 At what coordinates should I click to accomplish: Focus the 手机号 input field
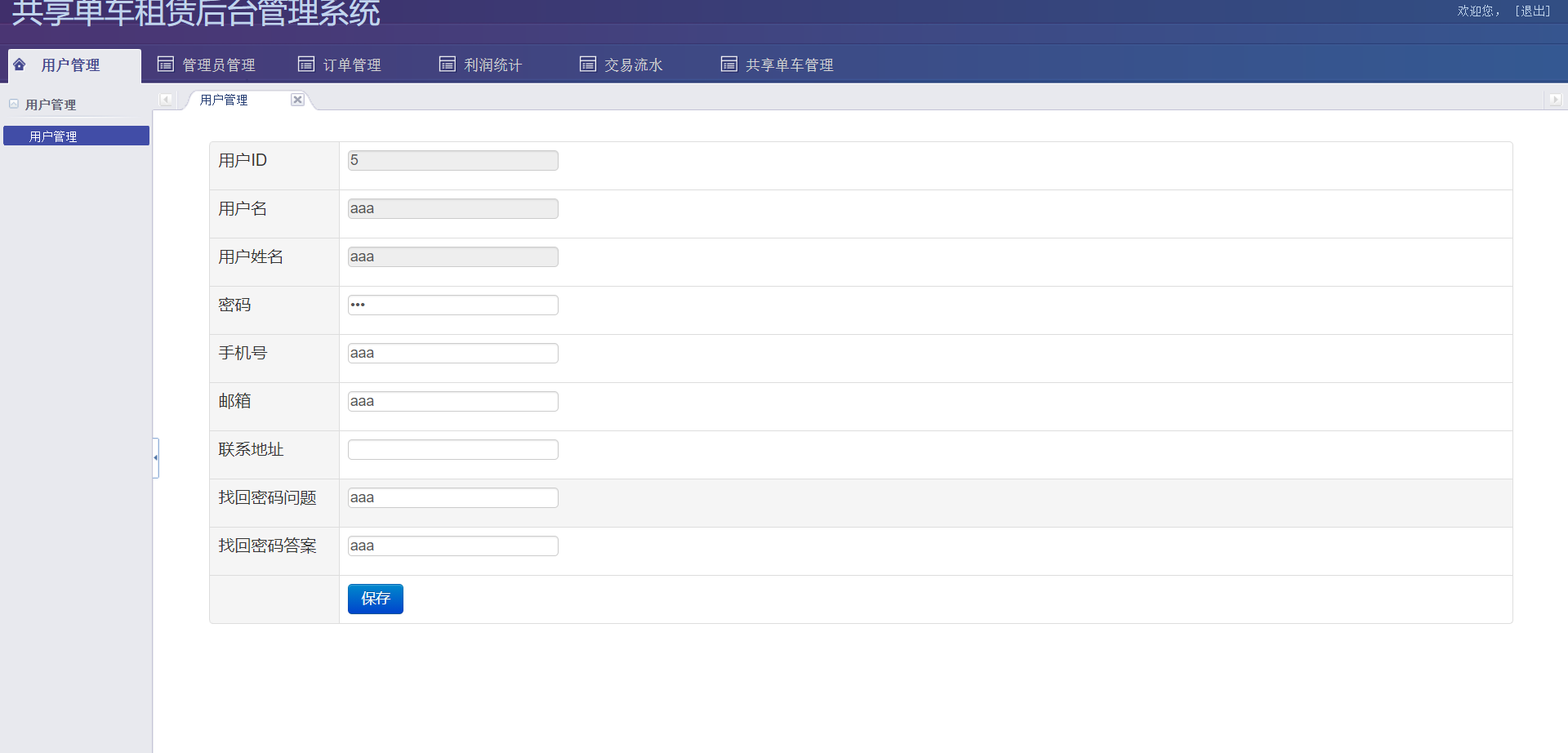pos(453,353)
